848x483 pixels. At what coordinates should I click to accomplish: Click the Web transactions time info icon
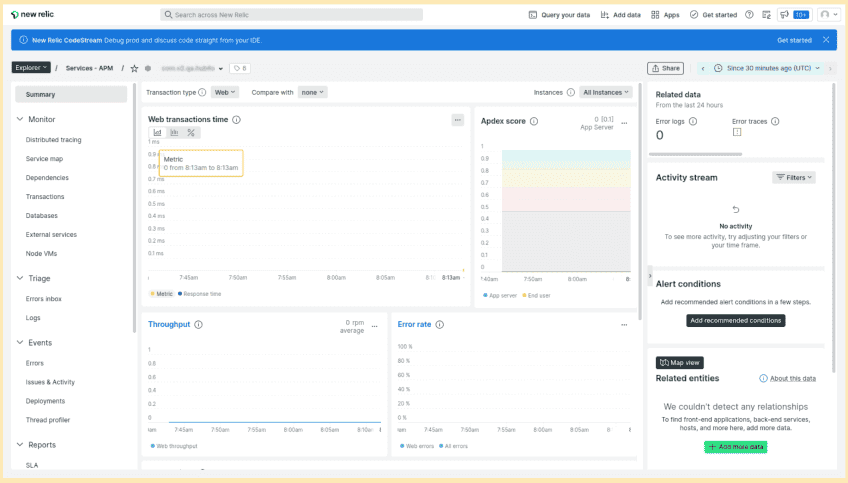point(236,120)
